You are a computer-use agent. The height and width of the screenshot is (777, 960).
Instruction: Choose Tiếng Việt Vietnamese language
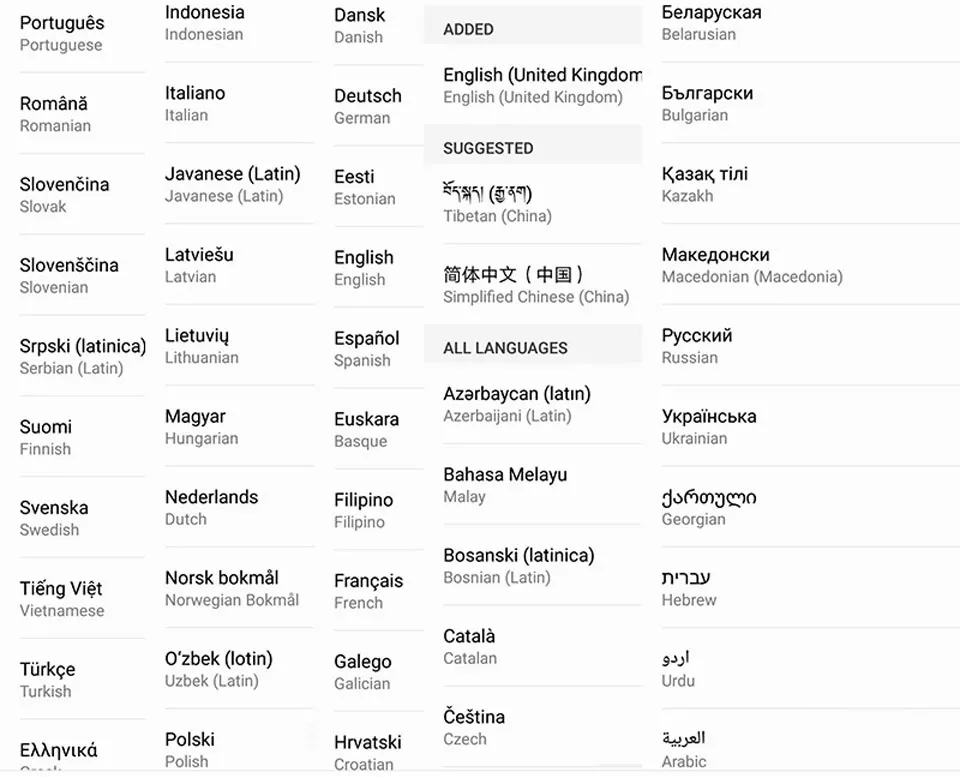[82, 599]
